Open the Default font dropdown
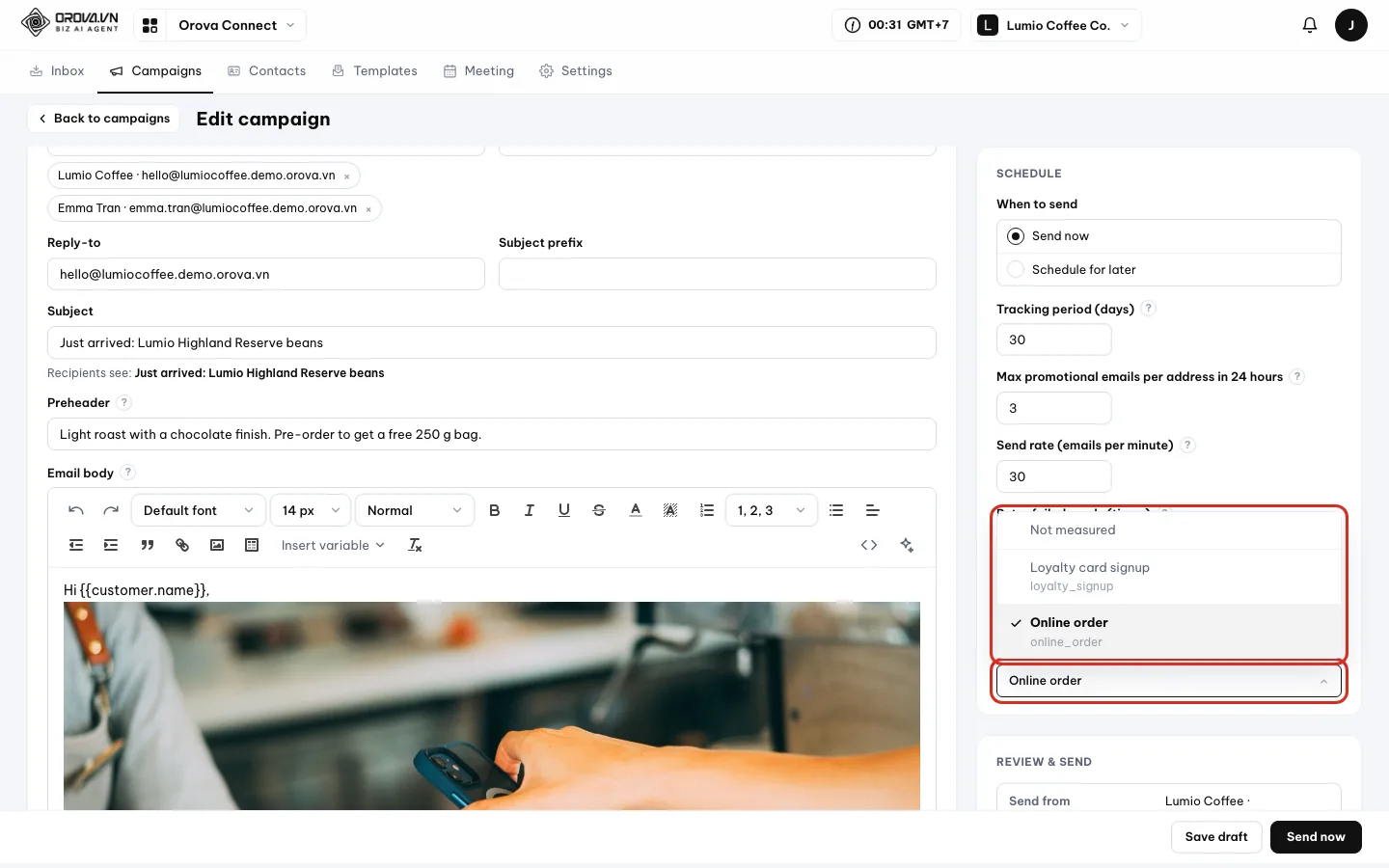The height and width of the screenshot is (868, 1389). [x=198, y=510]
